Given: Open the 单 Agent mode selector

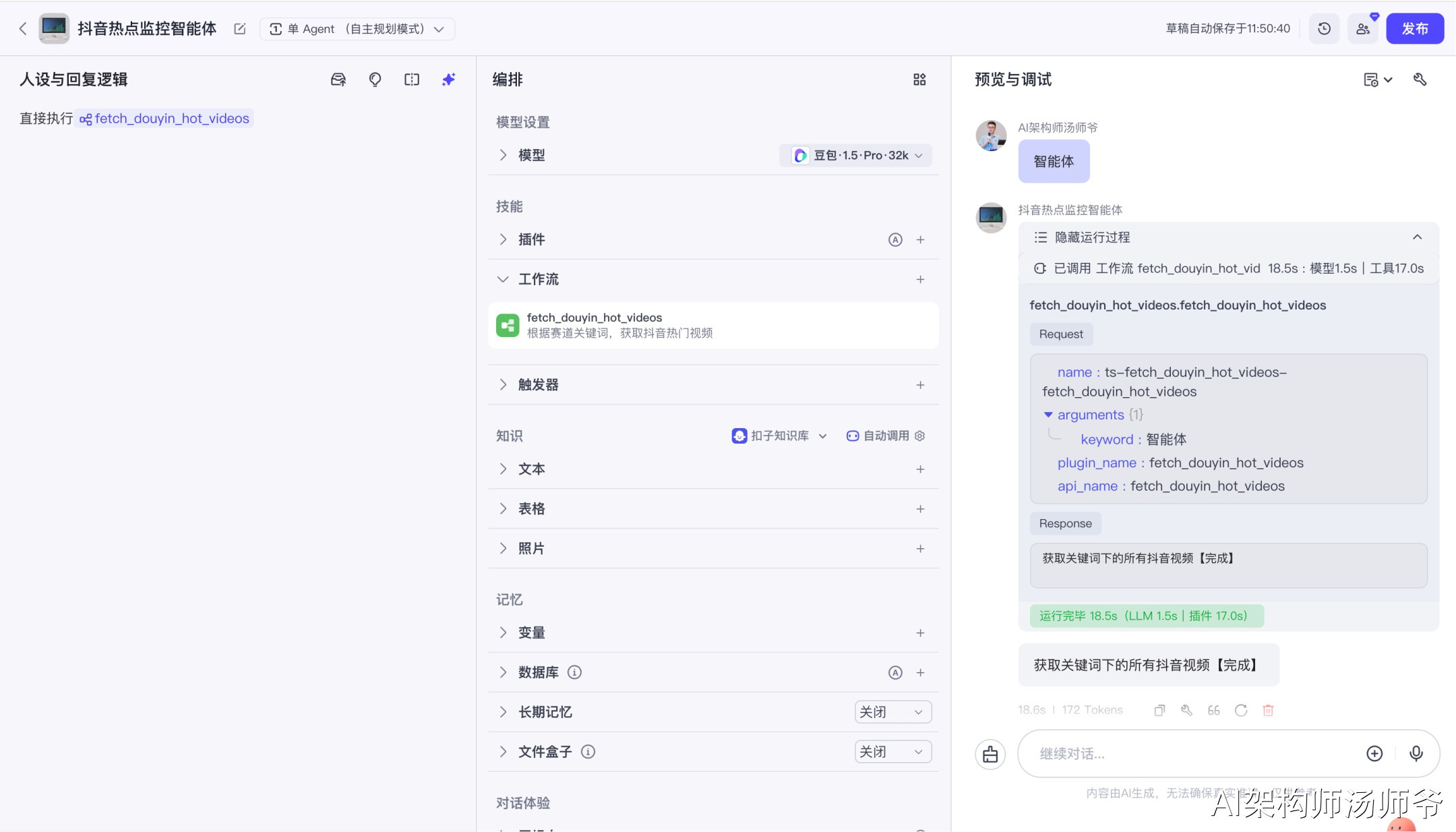Looking at the screenshot, I should click(x=357, y=29).
